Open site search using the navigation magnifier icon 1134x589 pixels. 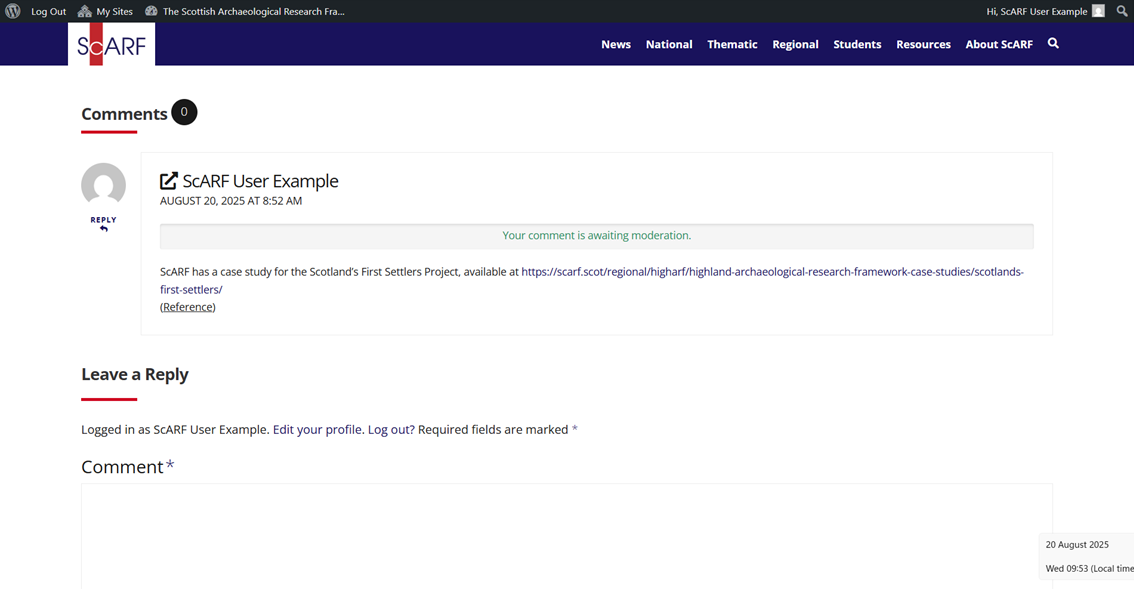[x=1053, y=44]
